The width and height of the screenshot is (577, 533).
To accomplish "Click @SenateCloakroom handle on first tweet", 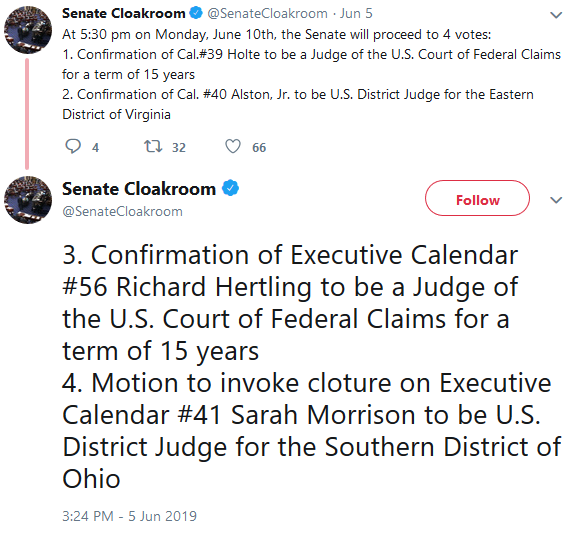I will tap(268, 14).
